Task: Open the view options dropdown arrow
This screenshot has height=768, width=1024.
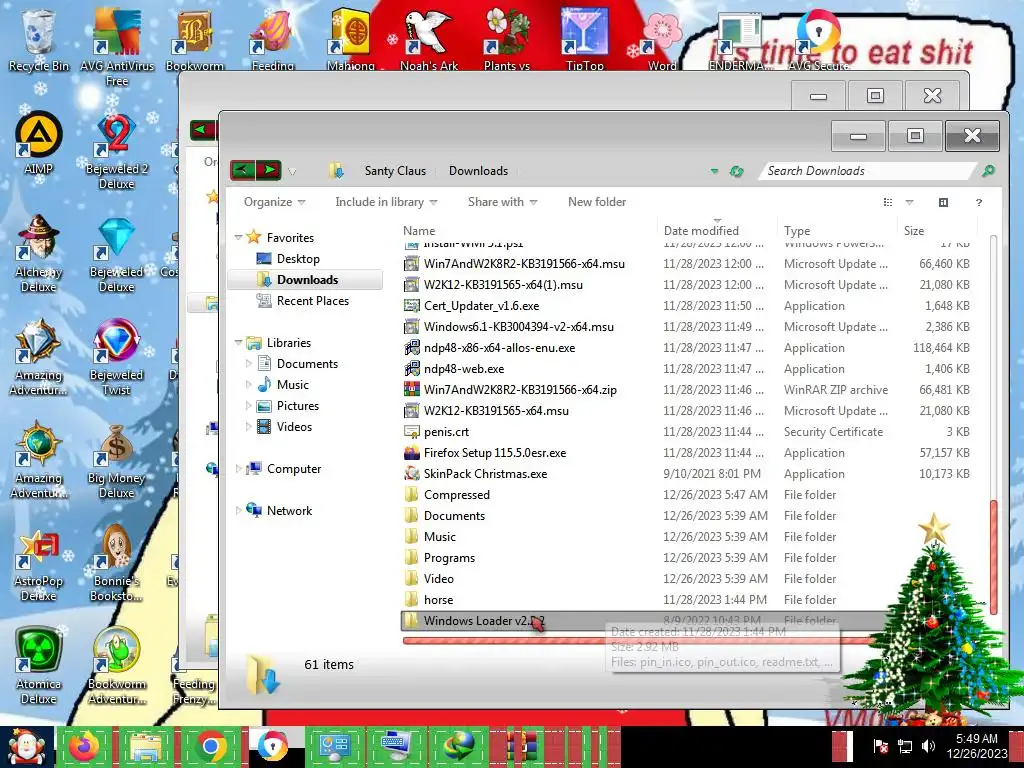Action: click(909, 202)
